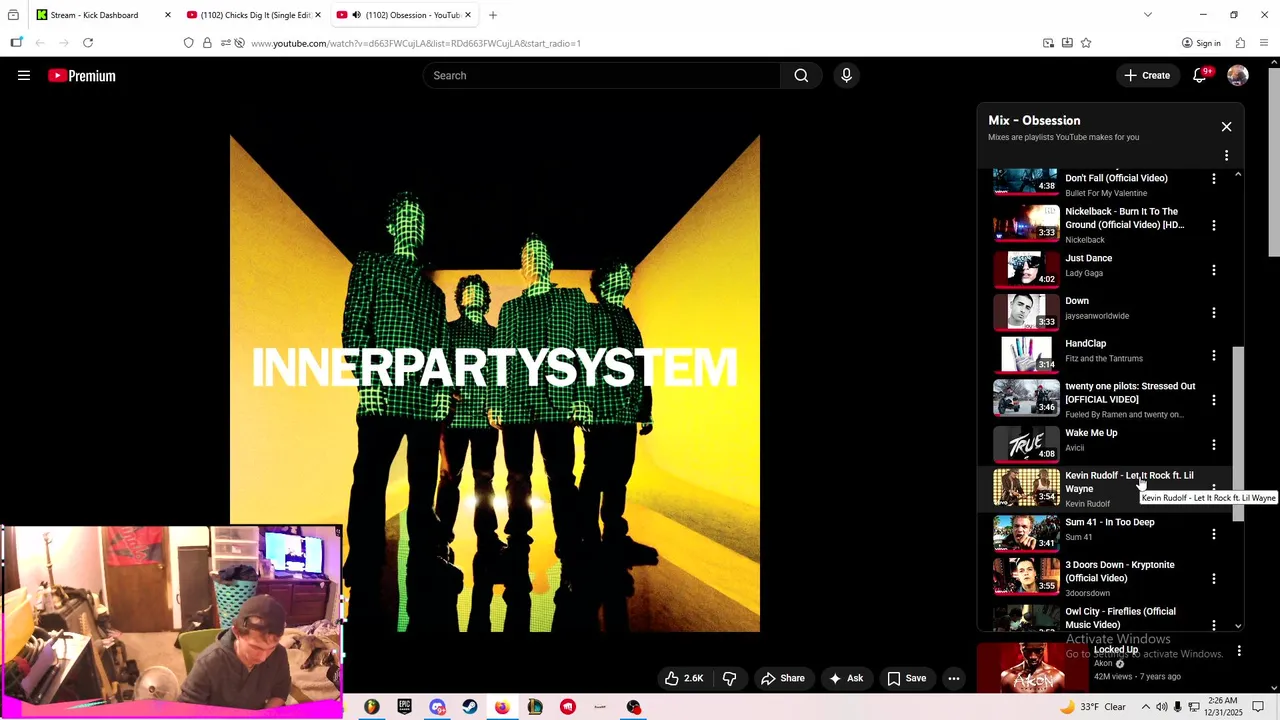
Task: Open Firefox application menu
Action: (x=1264, y=43)
